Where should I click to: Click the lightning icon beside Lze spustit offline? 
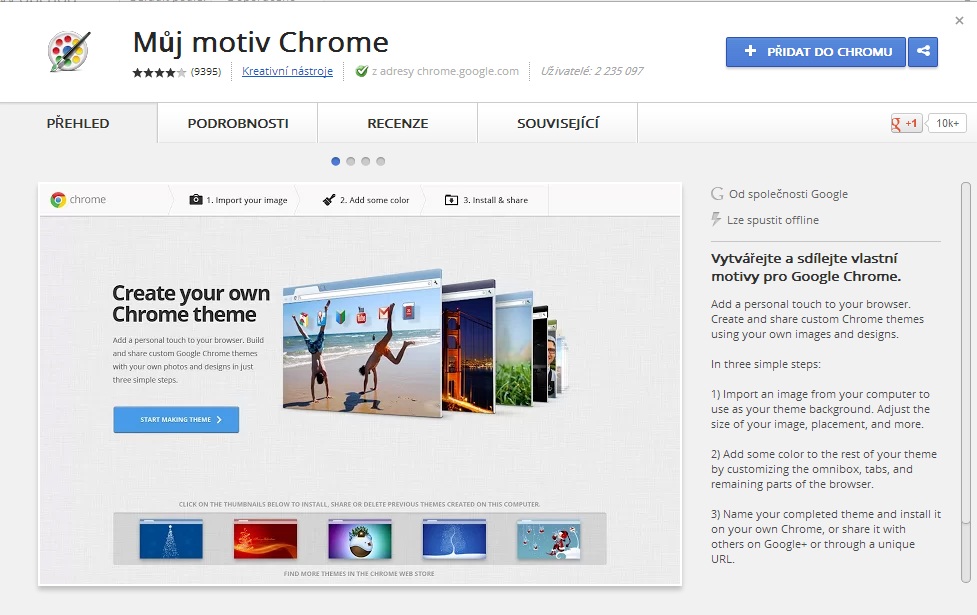click(x=716, y=219)
